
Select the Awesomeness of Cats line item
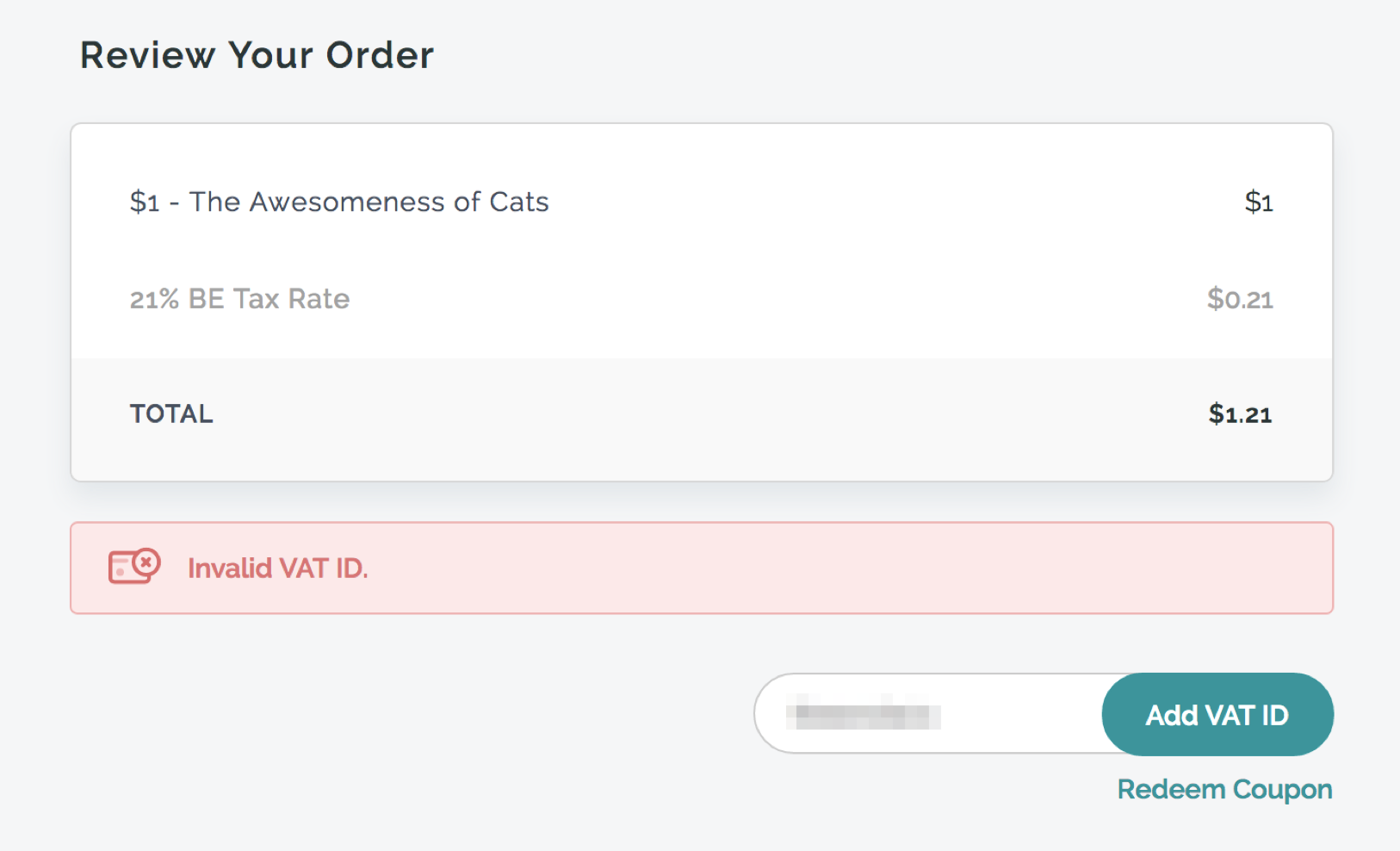point(338,202)
